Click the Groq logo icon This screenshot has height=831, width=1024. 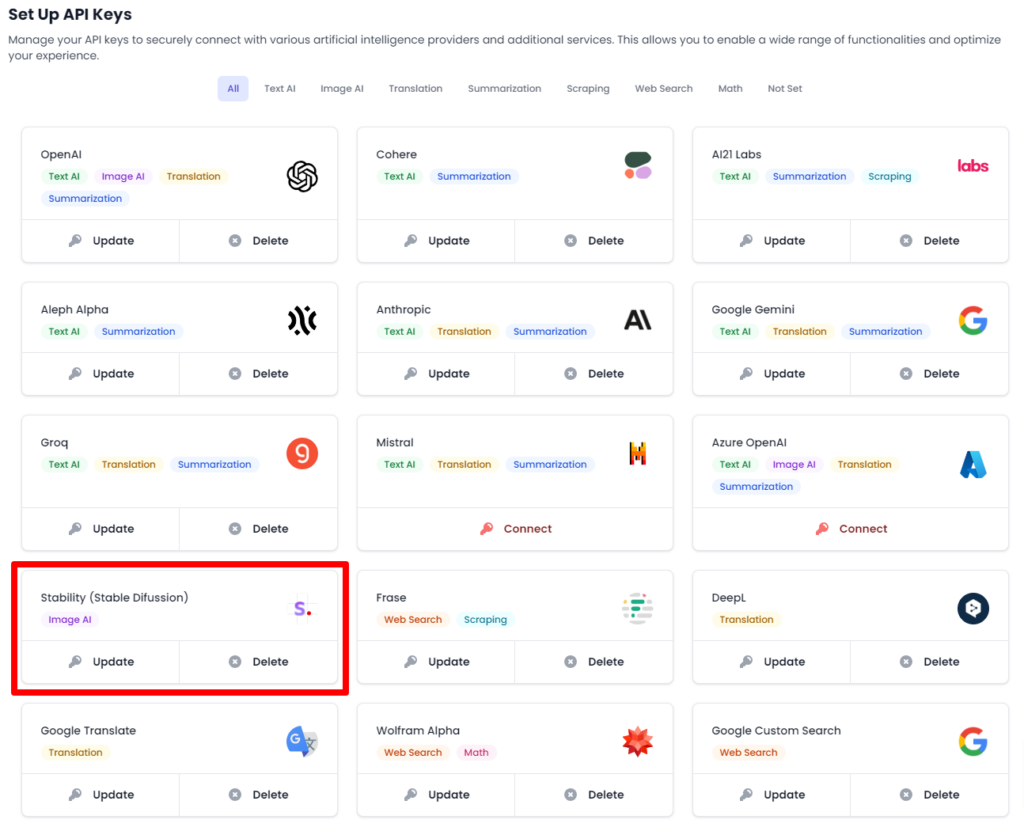click(x=301, y=453)
